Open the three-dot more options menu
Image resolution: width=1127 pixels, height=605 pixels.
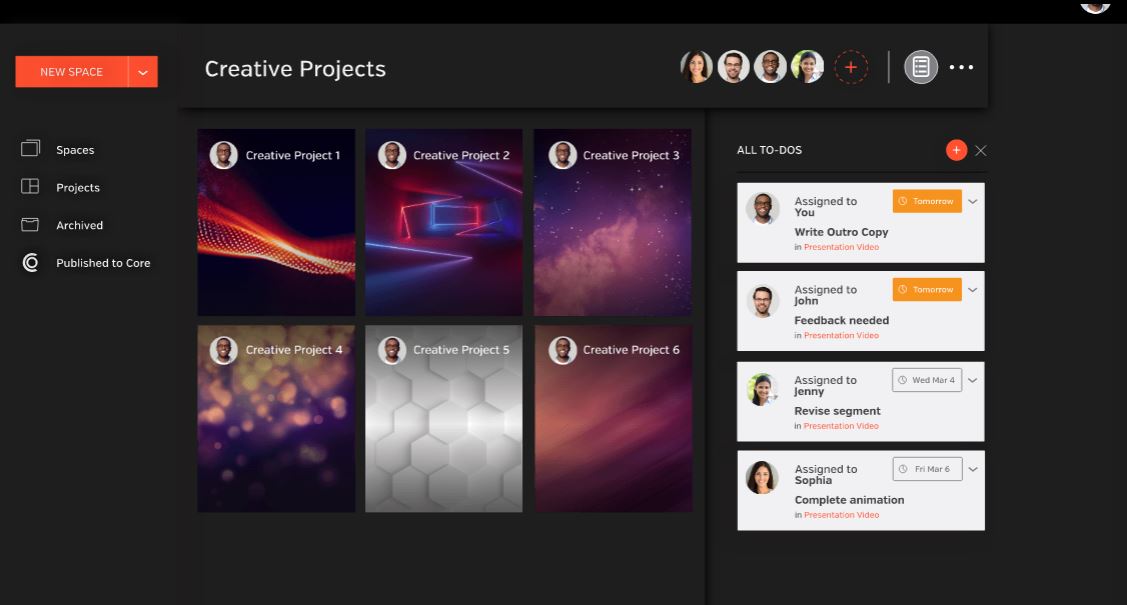[961, 68]
